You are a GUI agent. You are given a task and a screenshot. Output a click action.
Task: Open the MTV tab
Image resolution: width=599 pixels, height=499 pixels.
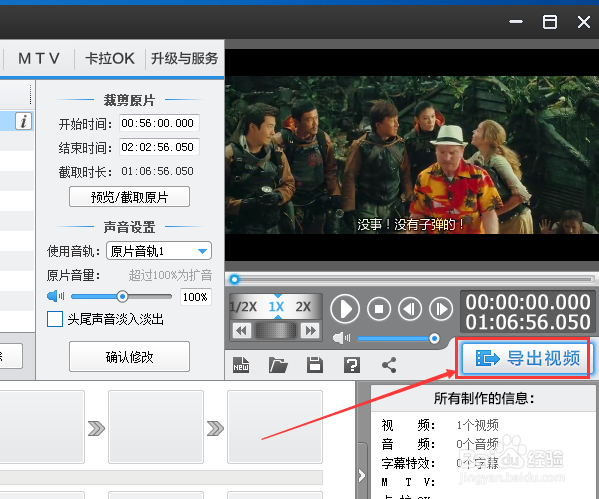(39, 58)
